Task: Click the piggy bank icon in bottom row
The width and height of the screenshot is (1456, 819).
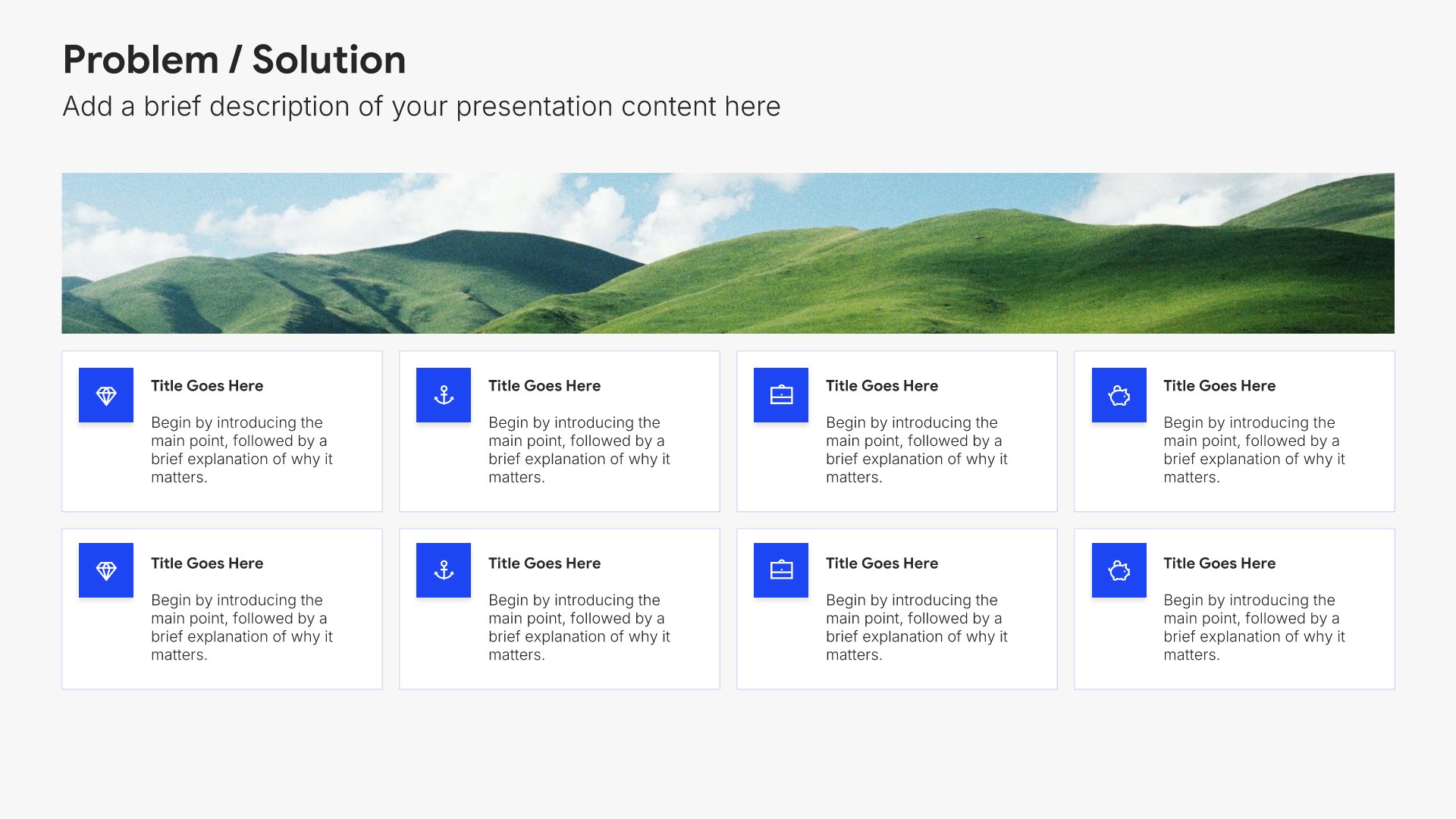Action: (1119, 570)
